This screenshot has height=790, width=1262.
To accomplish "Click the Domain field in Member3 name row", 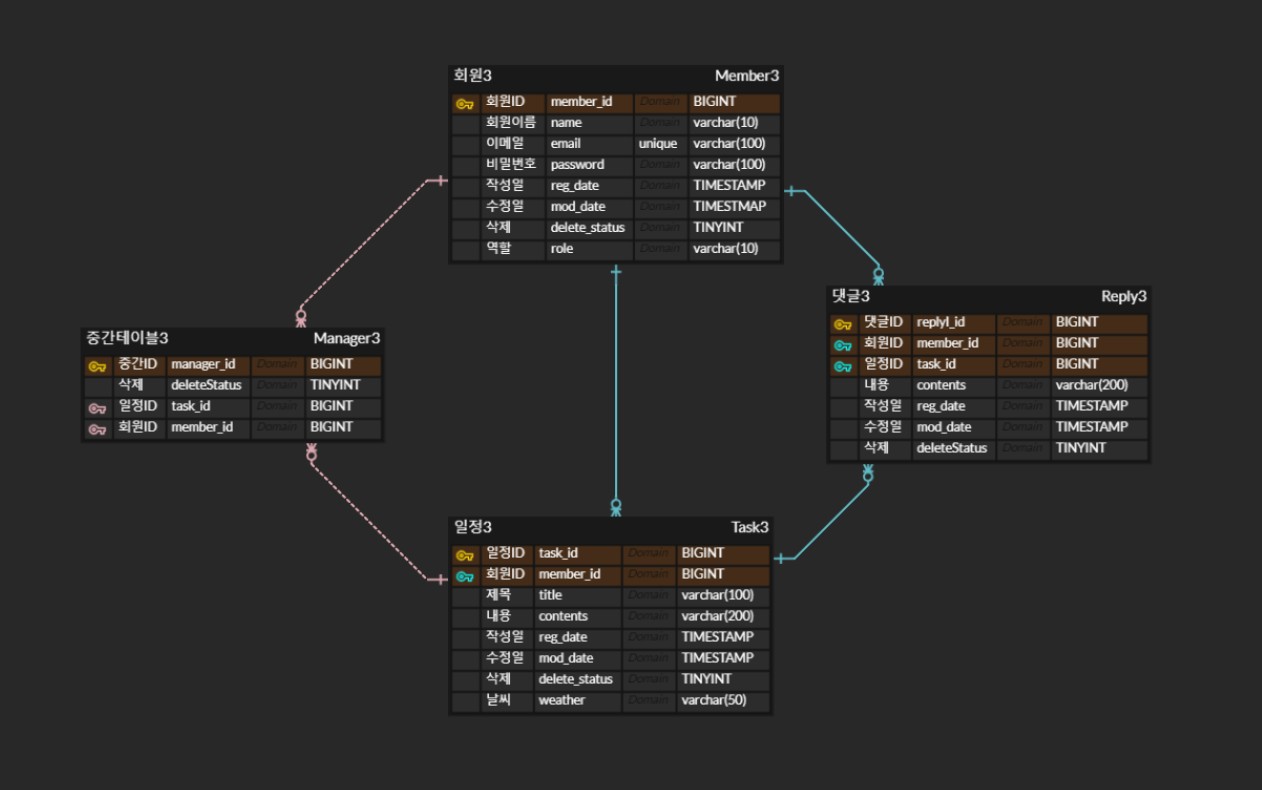I will [661, 123].
